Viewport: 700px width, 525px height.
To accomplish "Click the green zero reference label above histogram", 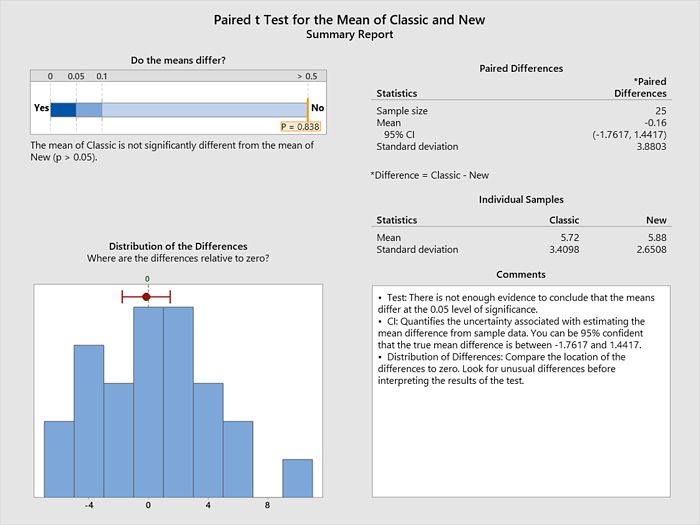I will click(147, 280).
